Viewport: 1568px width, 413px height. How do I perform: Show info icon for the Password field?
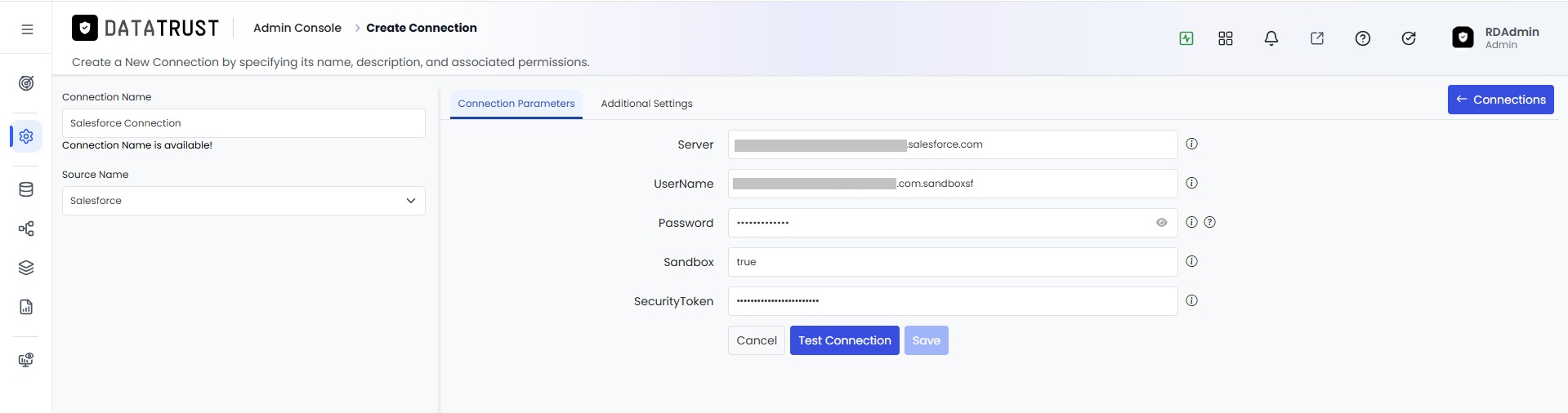[x=1192, y=222]
